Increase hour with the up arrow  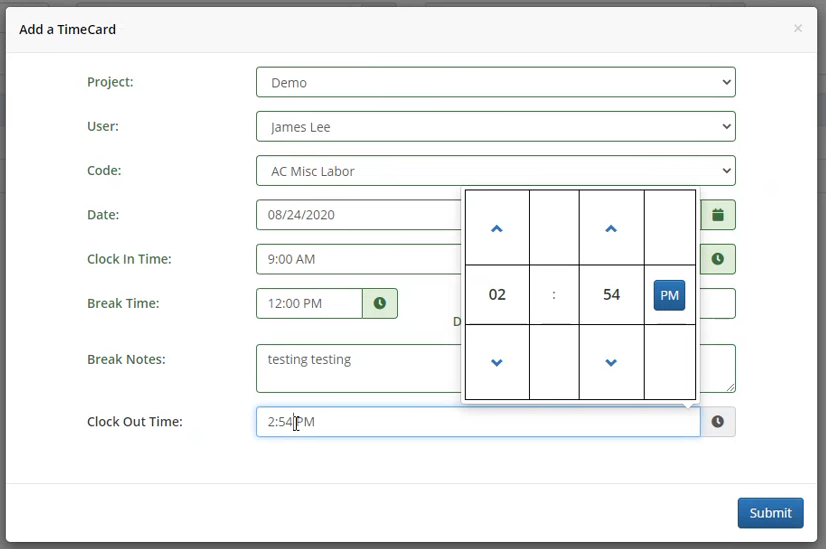tap(497, 229)
